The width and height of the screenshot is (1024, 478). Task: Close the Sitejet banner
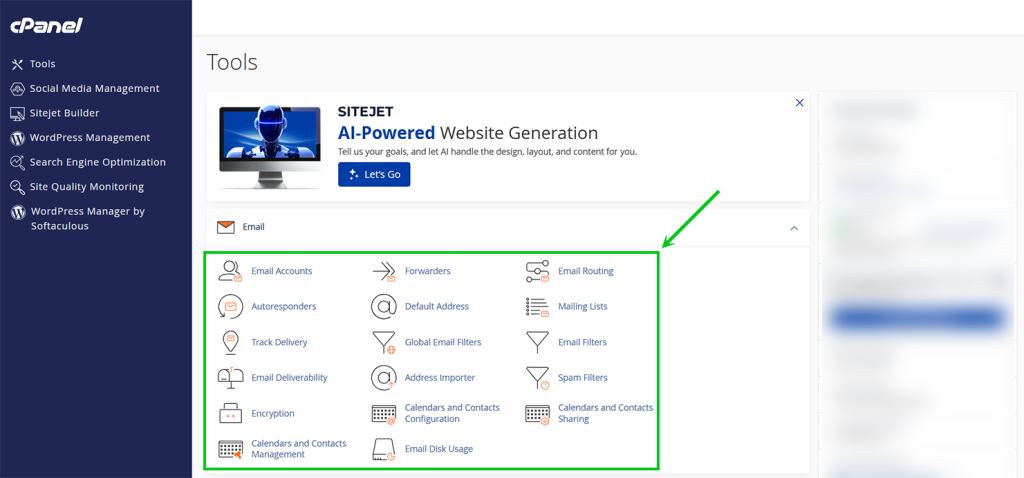point(799,103)
